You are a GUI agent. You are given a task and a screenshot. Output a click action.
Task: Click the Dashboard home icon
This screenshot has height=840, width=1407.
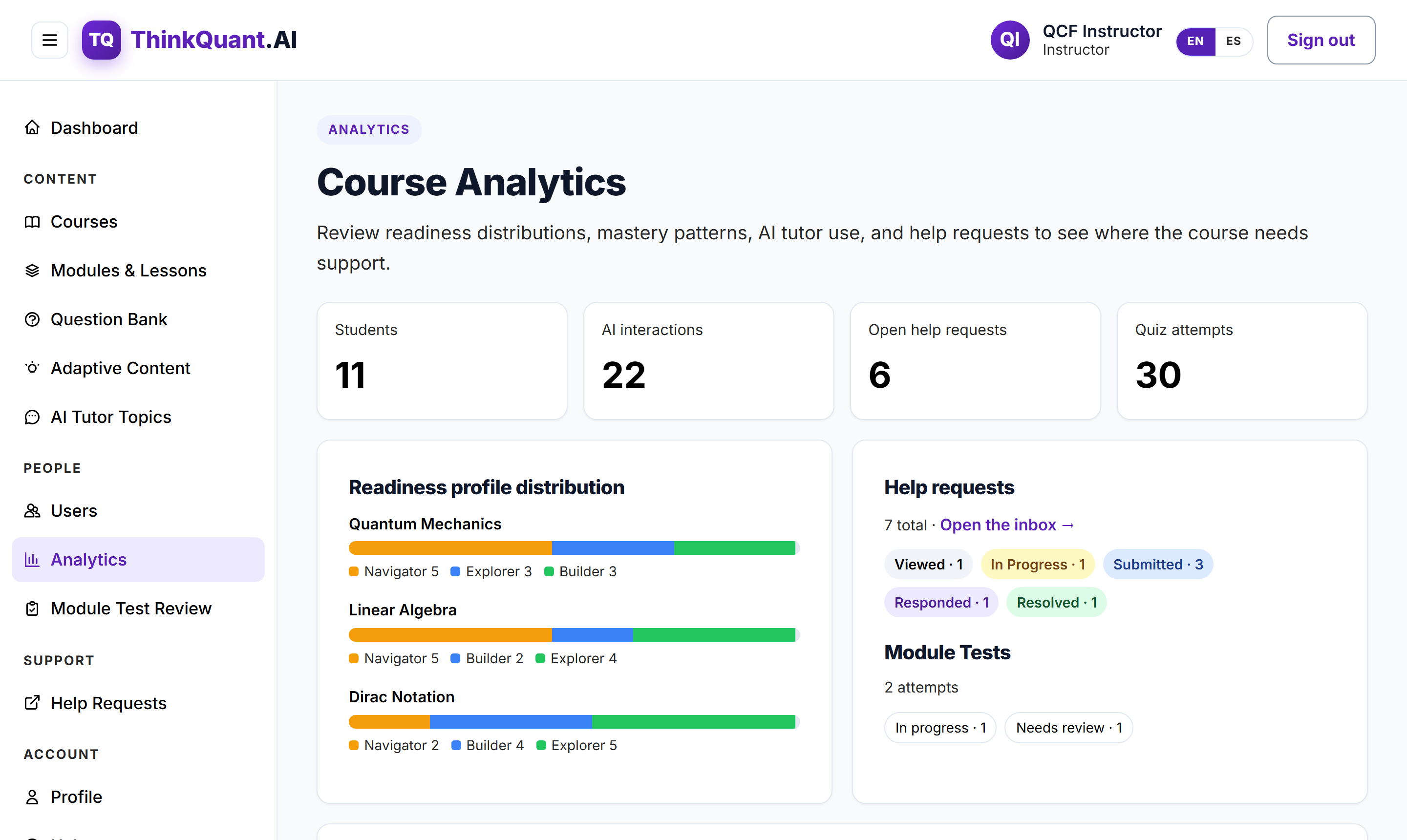click(32, 128)
